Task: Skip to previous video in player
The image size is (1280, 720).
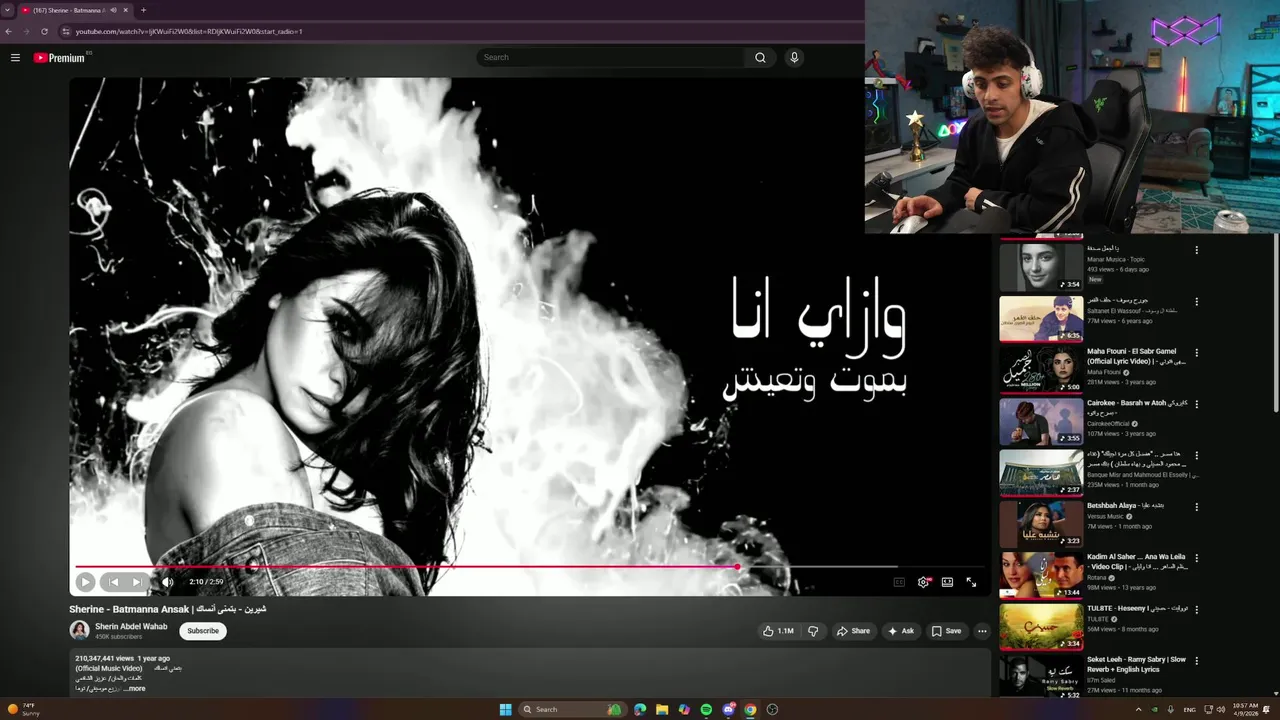Action: tap(113, 582)
